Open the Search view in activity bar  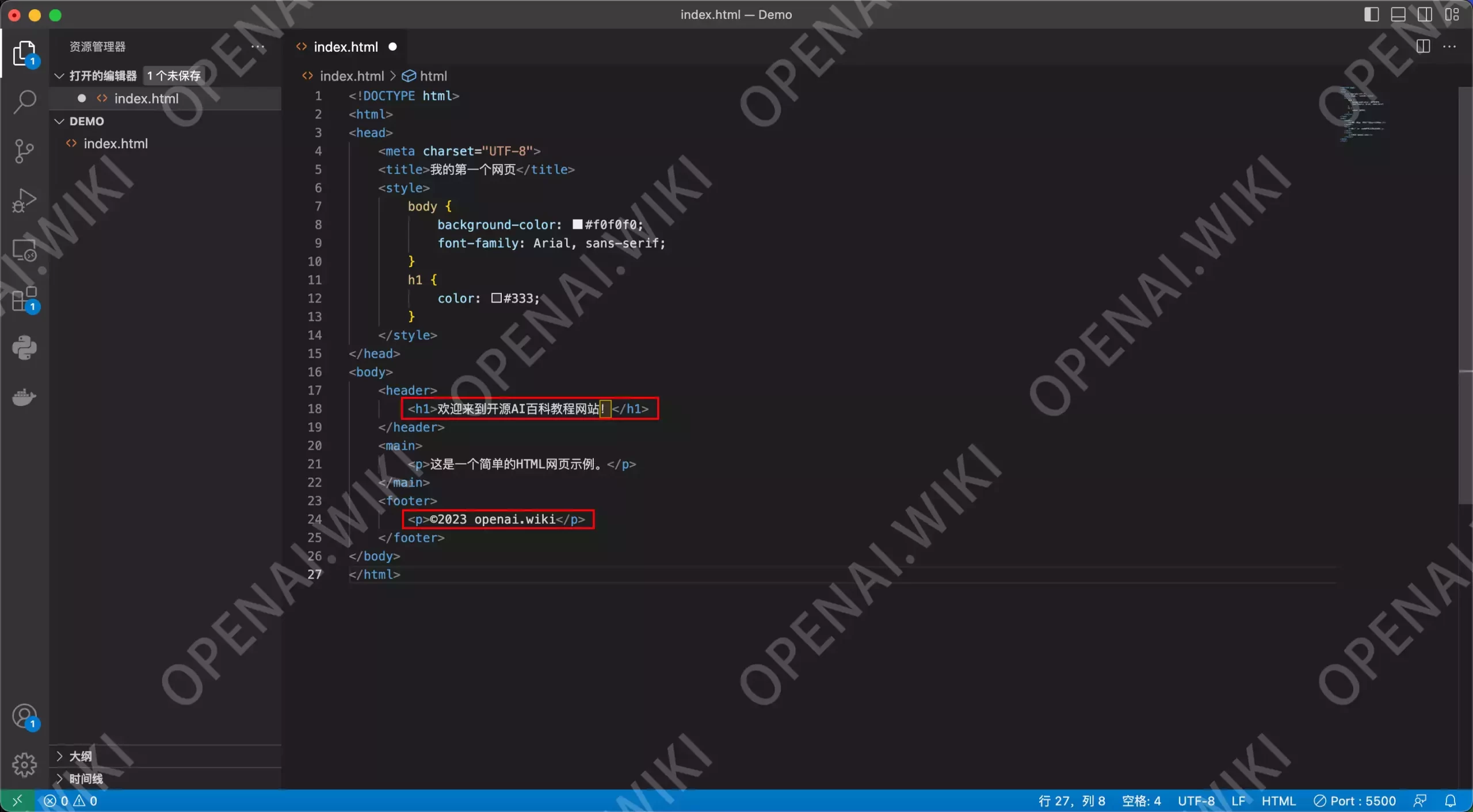point(24,102)
